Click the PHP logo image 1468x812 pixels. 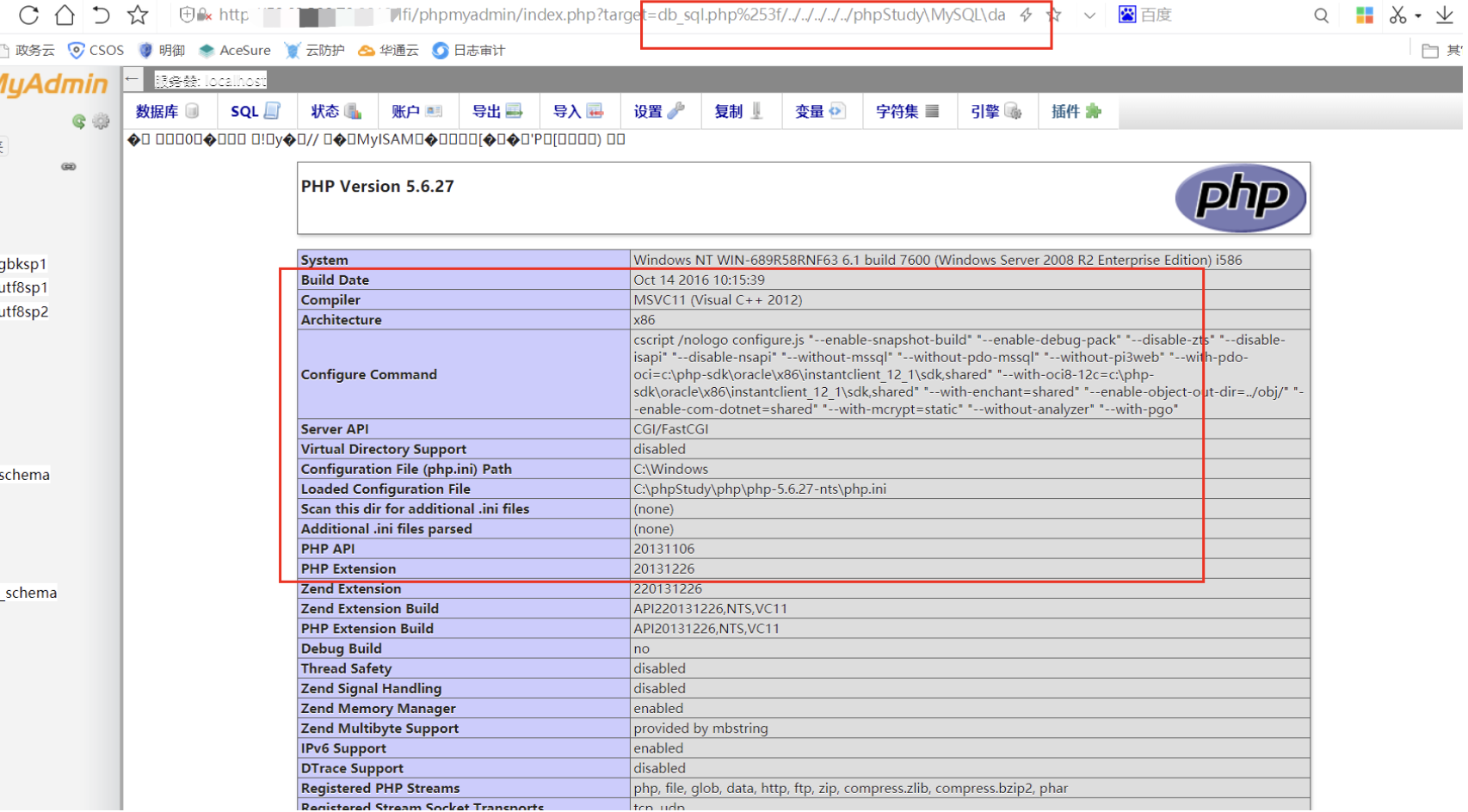point(1240,198)
